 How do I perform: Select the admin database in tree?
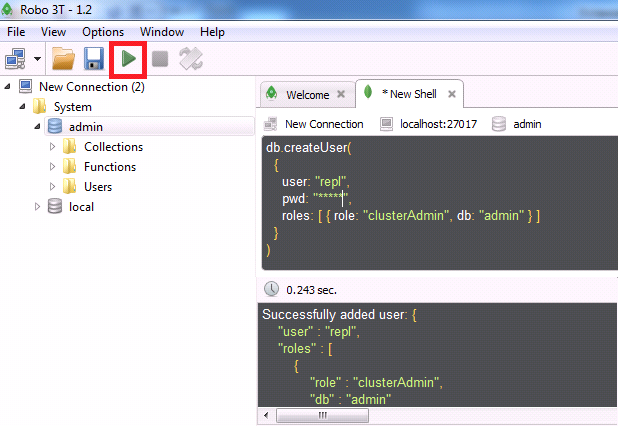click(x=85, y=127)
